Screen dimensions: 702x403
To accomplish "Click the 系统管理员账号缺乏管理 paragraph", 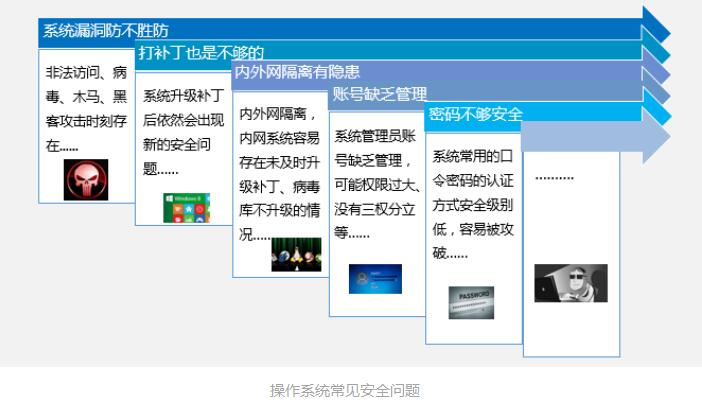I will [x=376, y=184].
